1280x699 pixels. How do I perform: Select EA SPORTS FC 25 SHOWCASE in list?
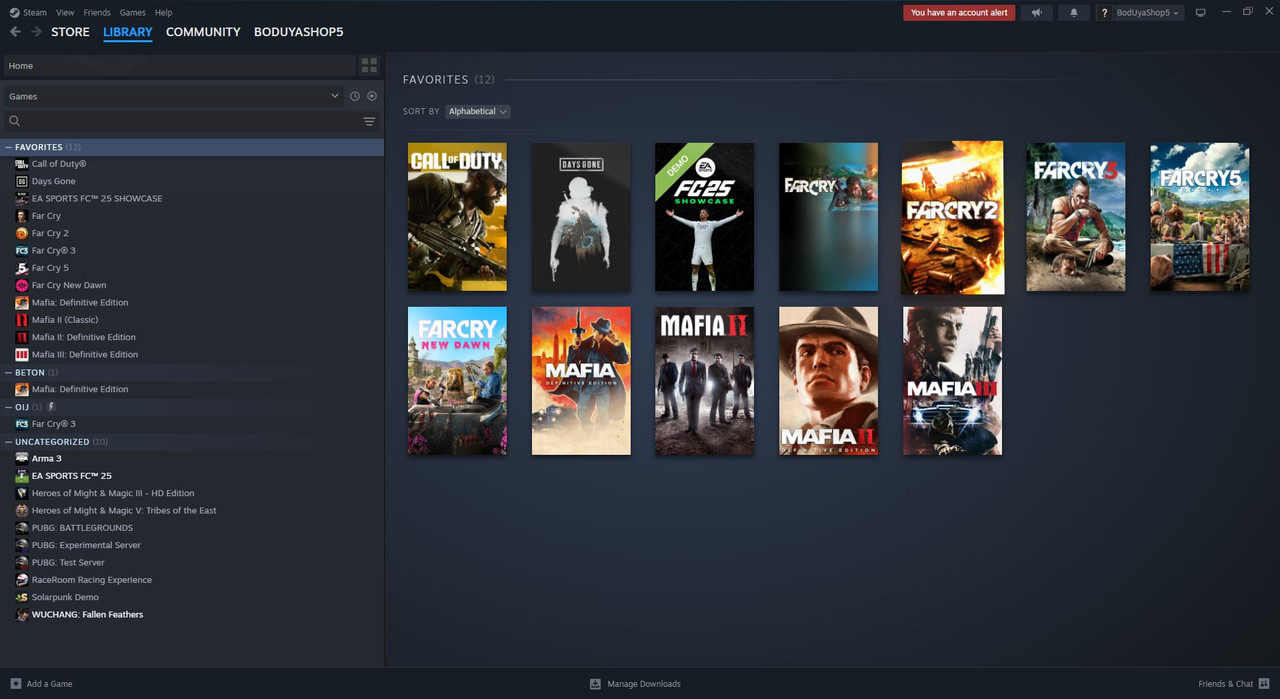tap(97, 198)
